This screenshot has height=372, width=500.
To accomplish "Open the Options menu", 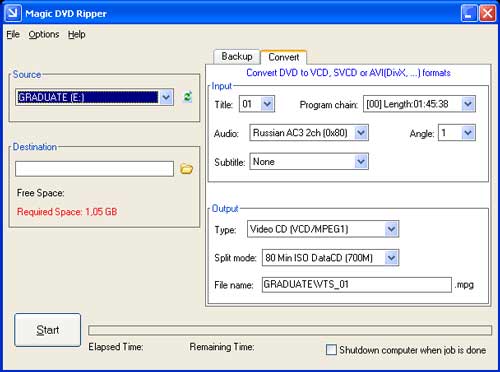I will click(44, 34).
